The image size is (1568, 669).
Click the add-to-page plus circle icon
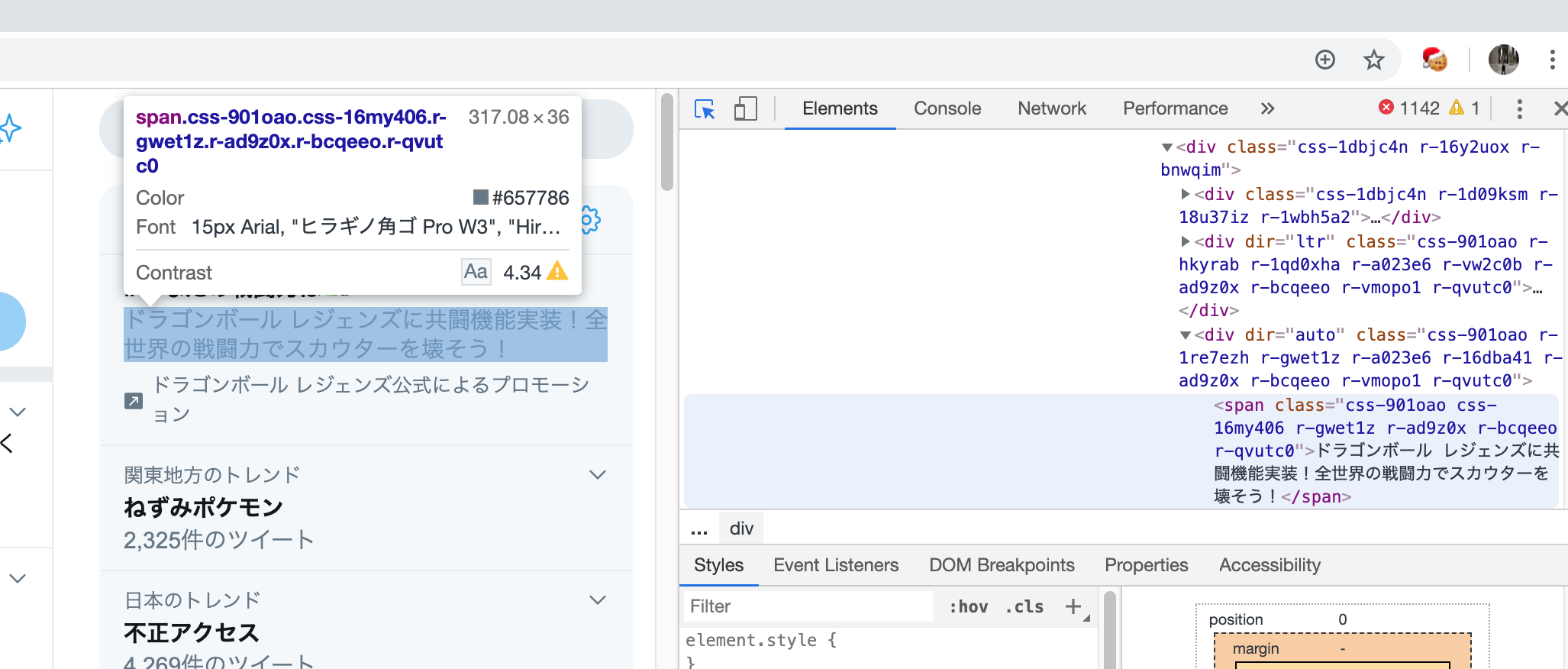click(x=1325, y=60)
